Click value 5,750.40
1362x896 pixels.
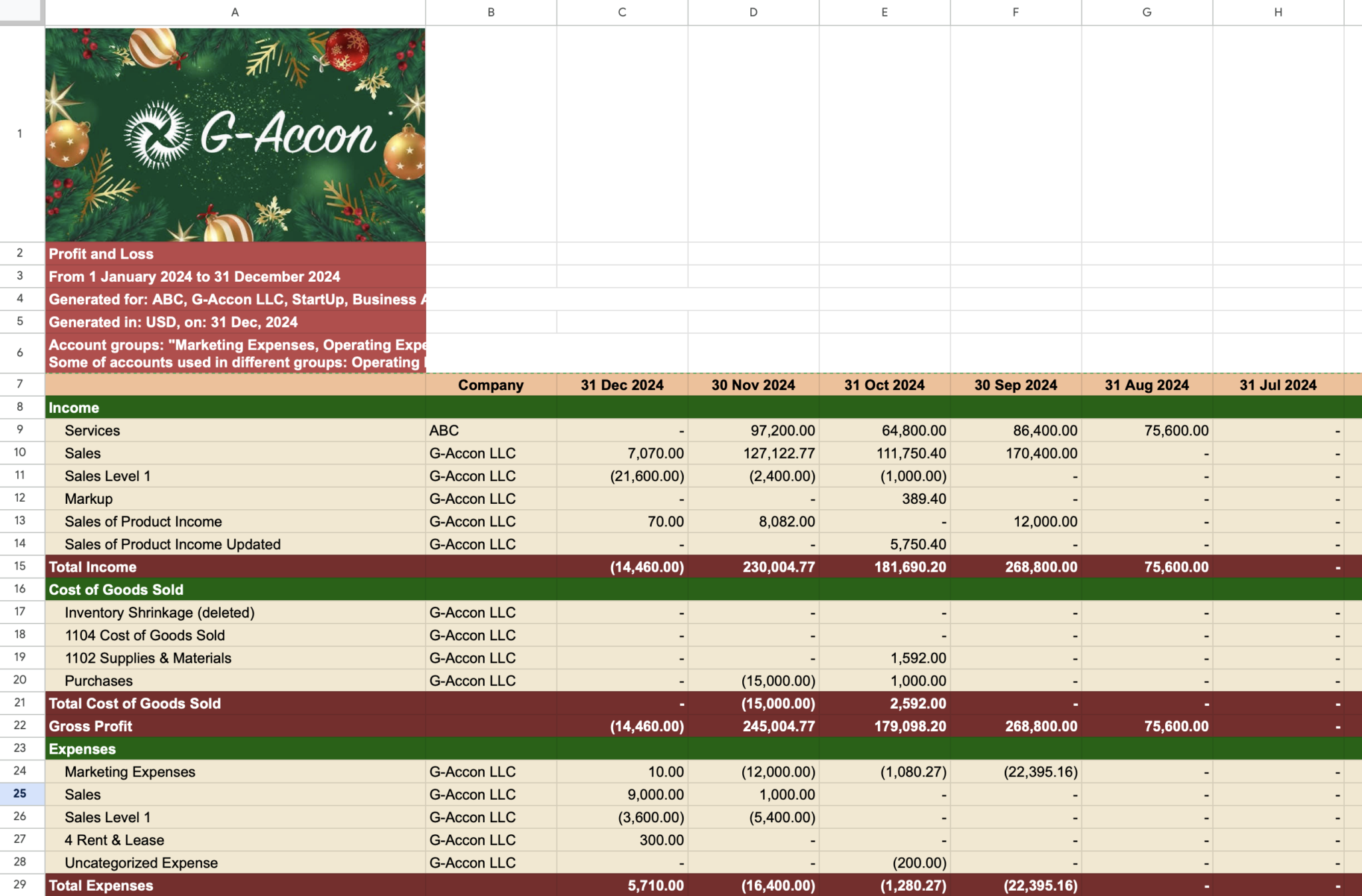[885, 544]
